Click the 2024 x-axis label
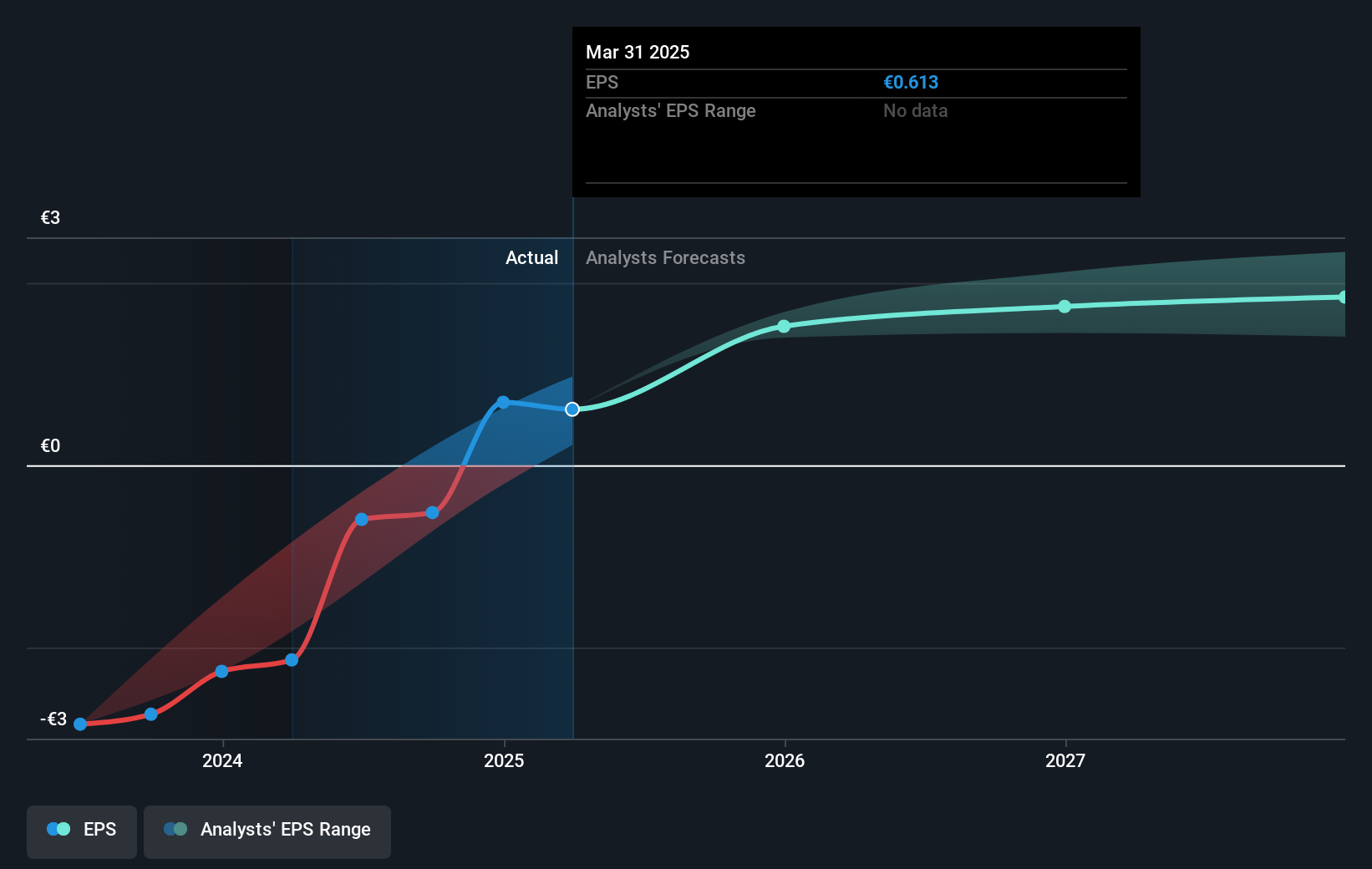This screenshot has width=1372, height=869. tap(222, 760)
